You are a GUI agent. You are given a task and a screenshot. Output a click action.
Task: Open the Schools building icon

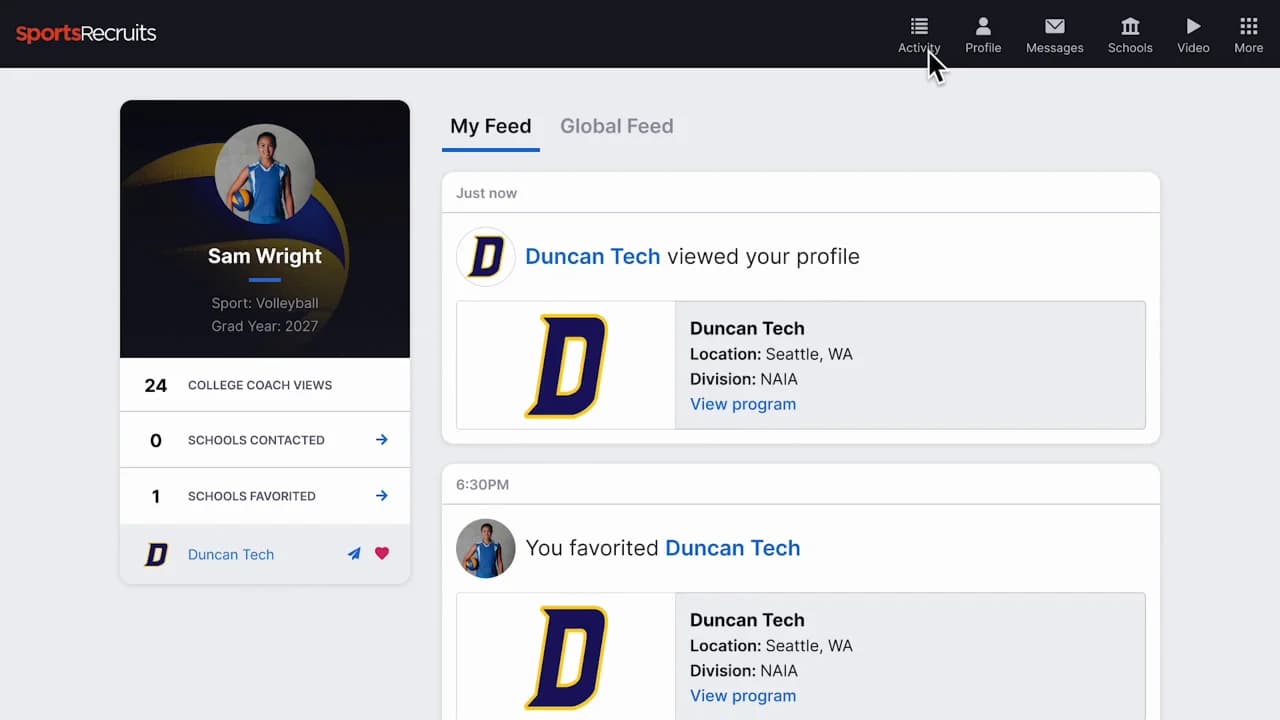[x=1130, y=26]
